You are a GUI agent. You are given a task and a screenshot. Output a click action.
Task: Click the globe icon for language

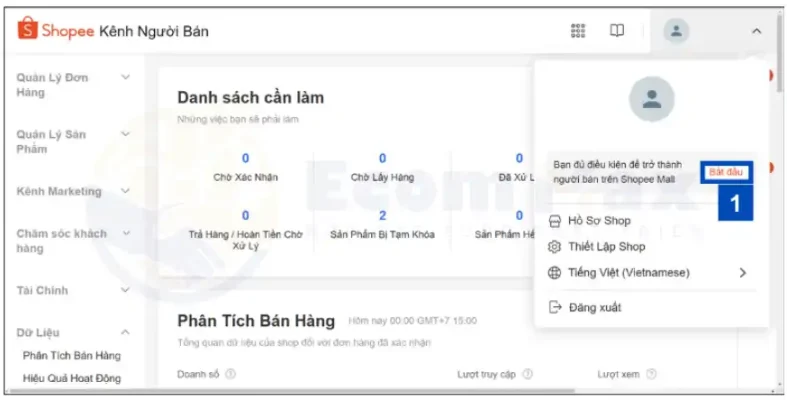coord(554,273)
